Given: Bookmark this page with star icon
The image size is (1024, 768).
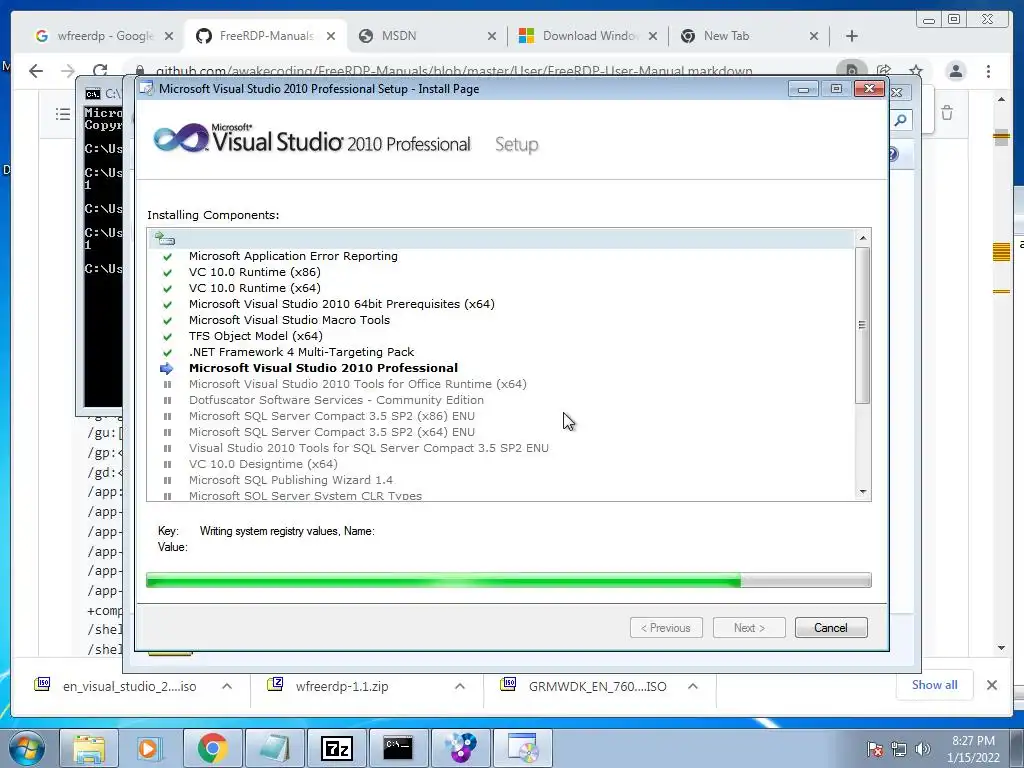Looking at the screenshot, I should [916, 71].
